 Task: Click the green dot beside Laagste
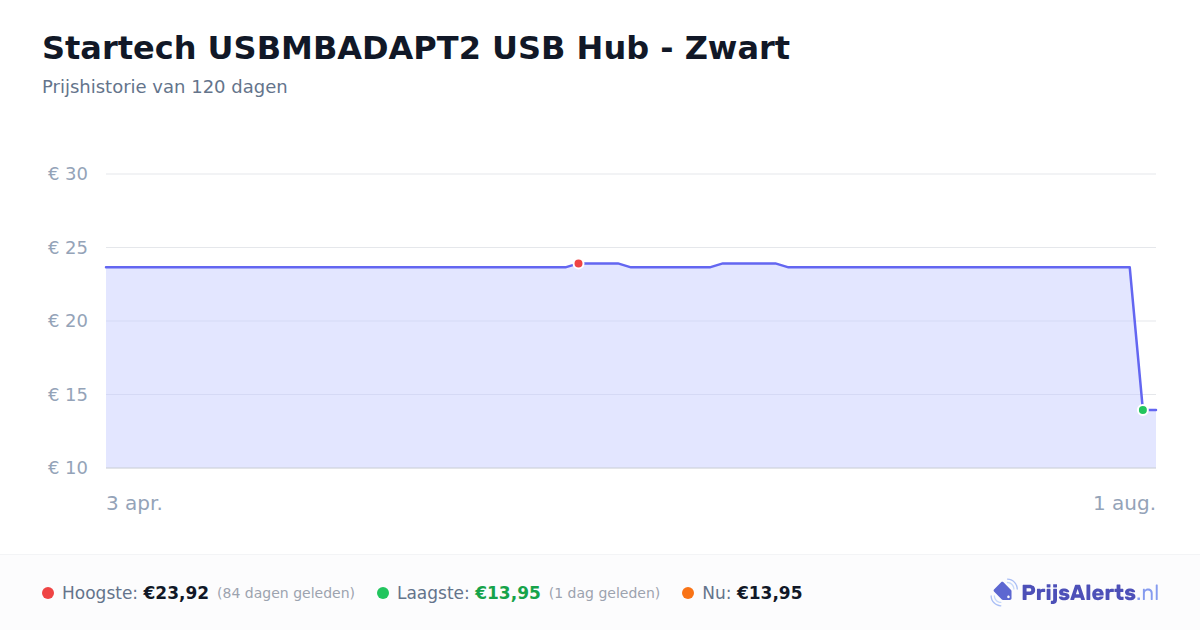tap(383, 593)
